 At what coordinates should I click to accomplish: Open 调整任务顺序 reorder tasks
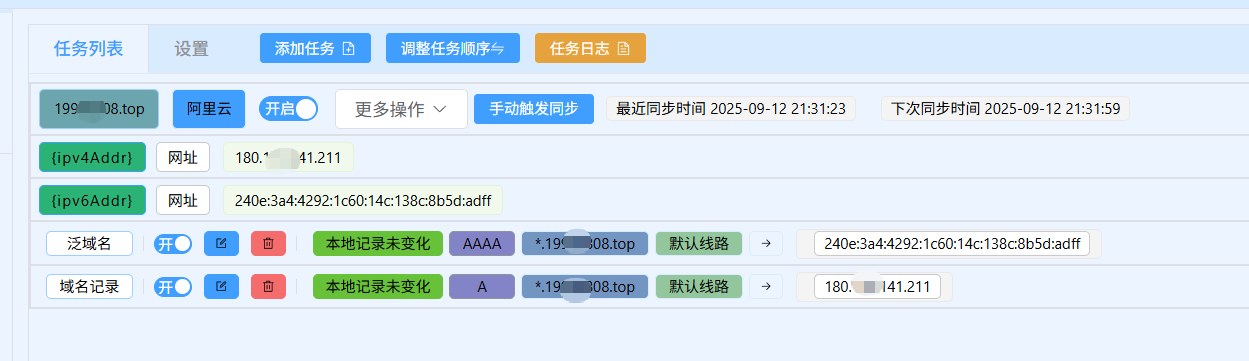pyautogui.click(x=453, y=48)
